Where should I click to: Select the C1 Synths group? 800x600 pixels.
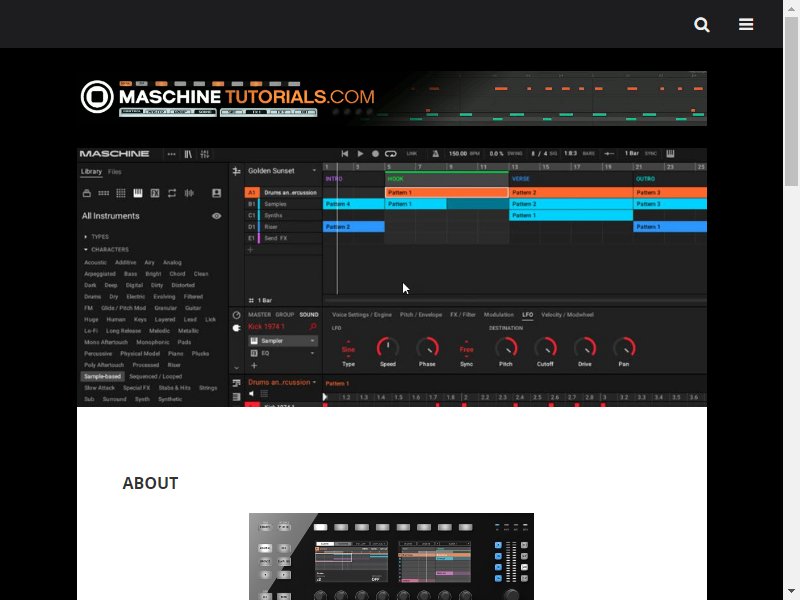pos(283,215)
